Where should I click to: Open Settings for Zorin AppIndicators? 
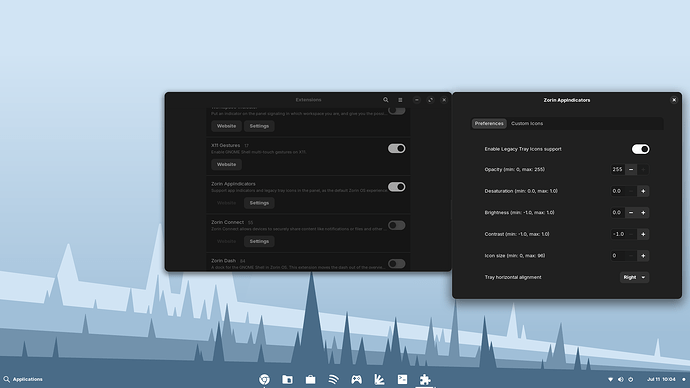tap(259, 203)
